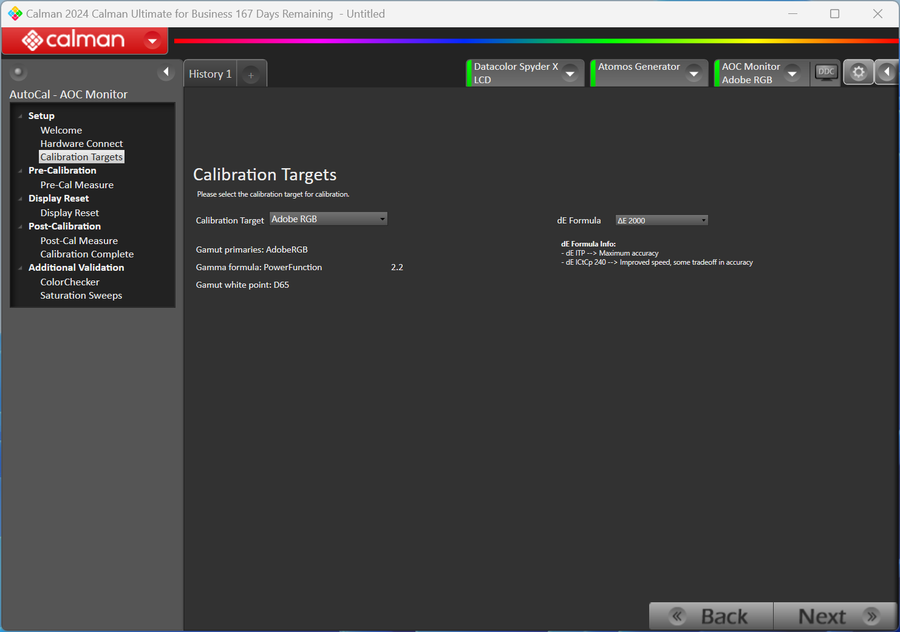
Task: Switch to the History 1 tab
Action: pyautogui.click(x=210, y=74)
